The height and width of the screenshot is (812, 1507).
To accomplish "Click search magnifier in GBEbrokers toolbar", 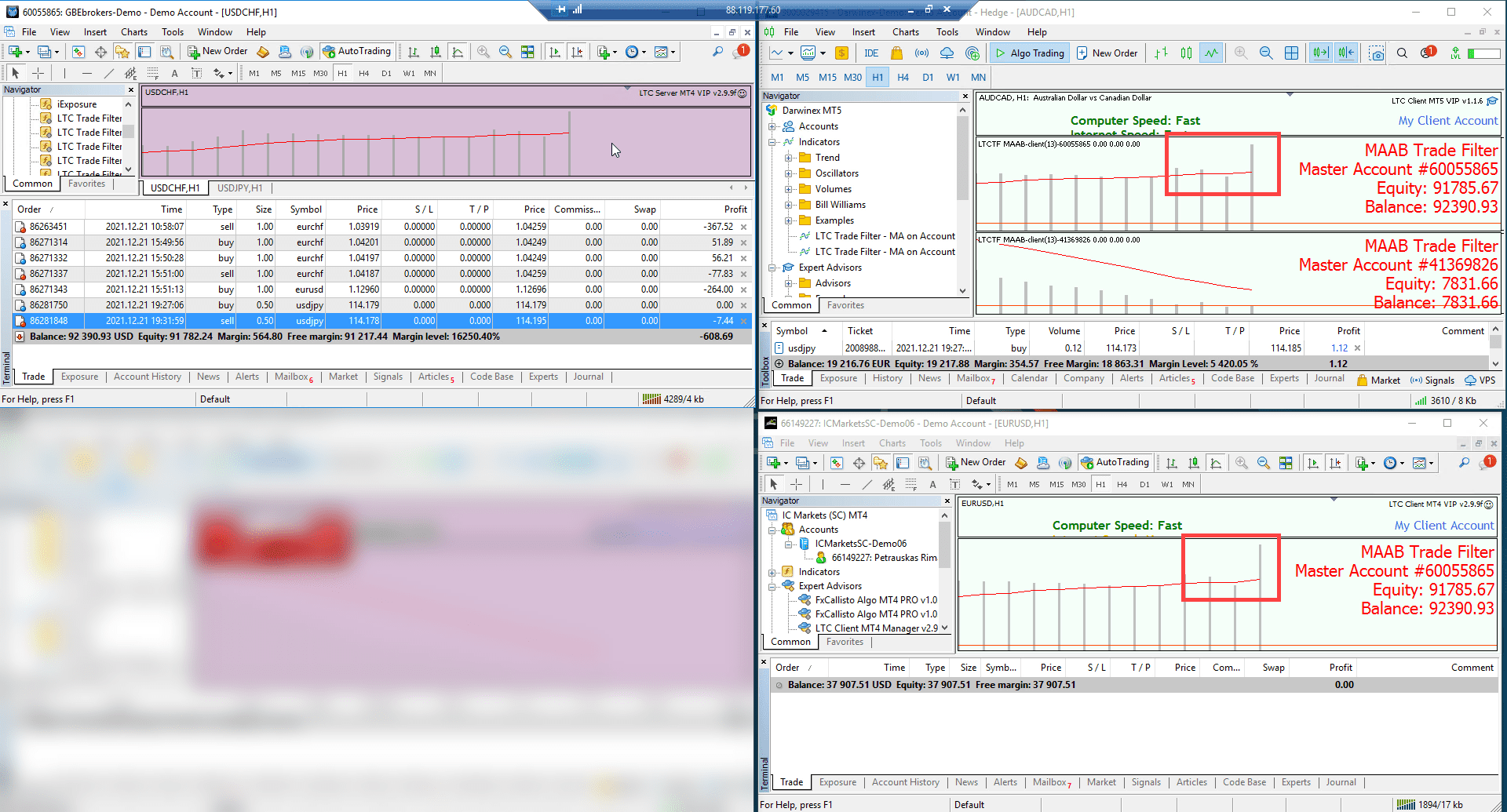I will tap(717, 52).
